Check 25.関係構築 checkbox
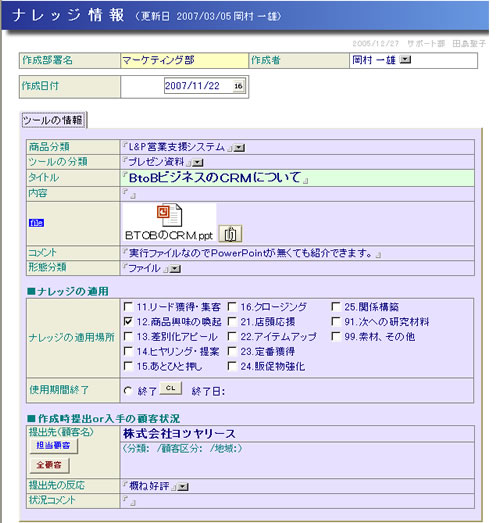Image resolution: width=500 pixels, height=523 pixels. [x=336, y=306]
